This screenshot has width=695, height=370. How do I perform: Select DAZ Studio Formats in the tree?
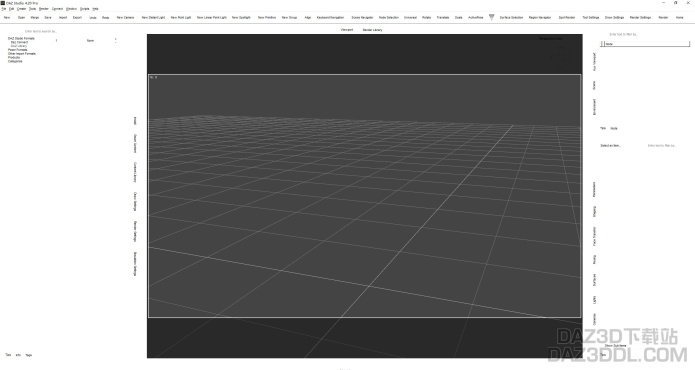tap(21, 39)
